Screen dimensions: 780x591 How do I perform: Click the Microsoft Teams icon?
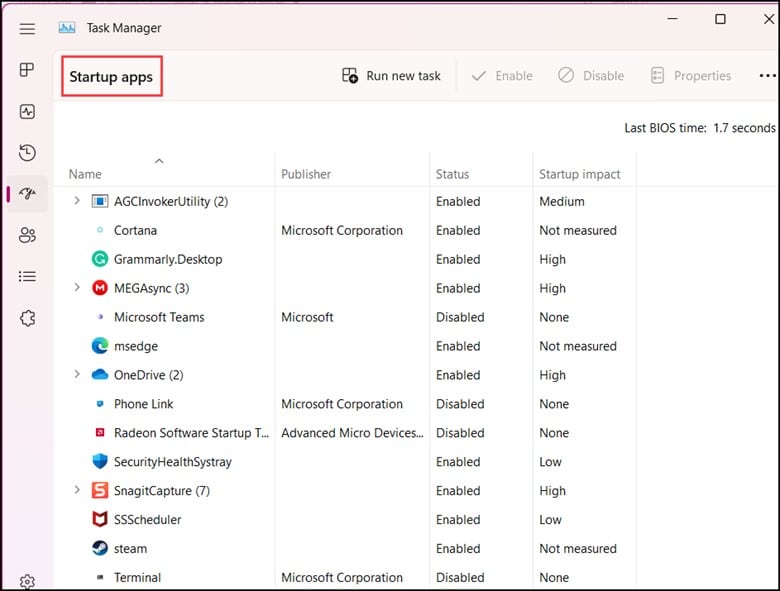point(100,316)
